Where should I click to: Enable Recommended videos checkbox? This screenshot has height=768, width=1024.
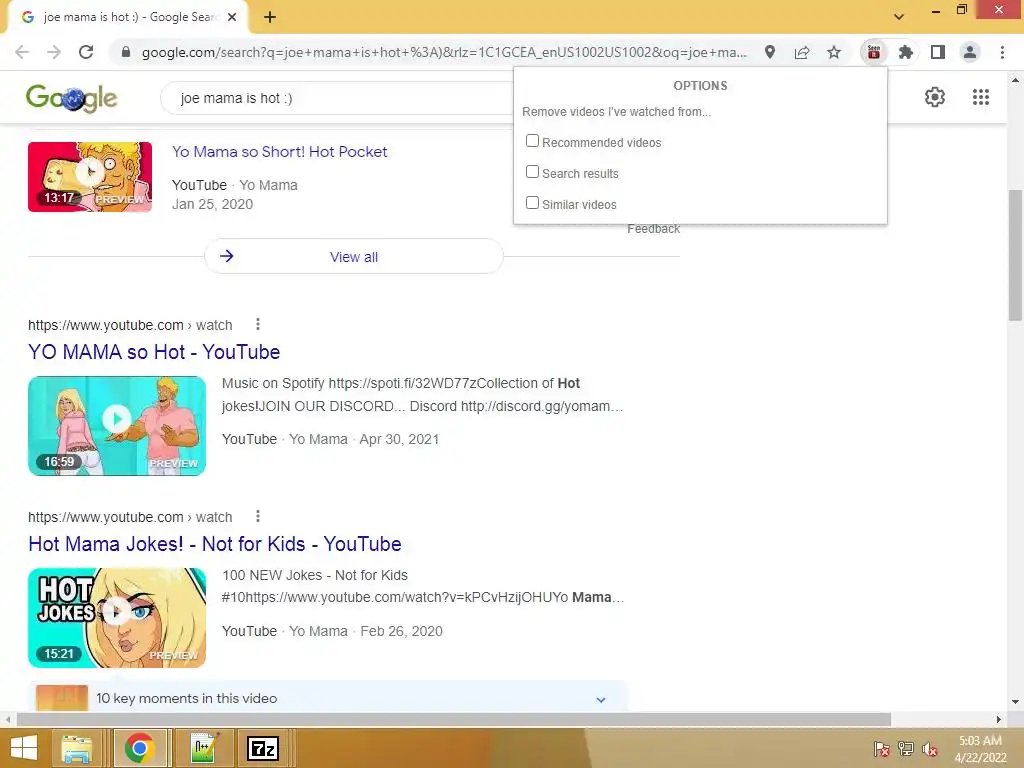tap(532, 140)
